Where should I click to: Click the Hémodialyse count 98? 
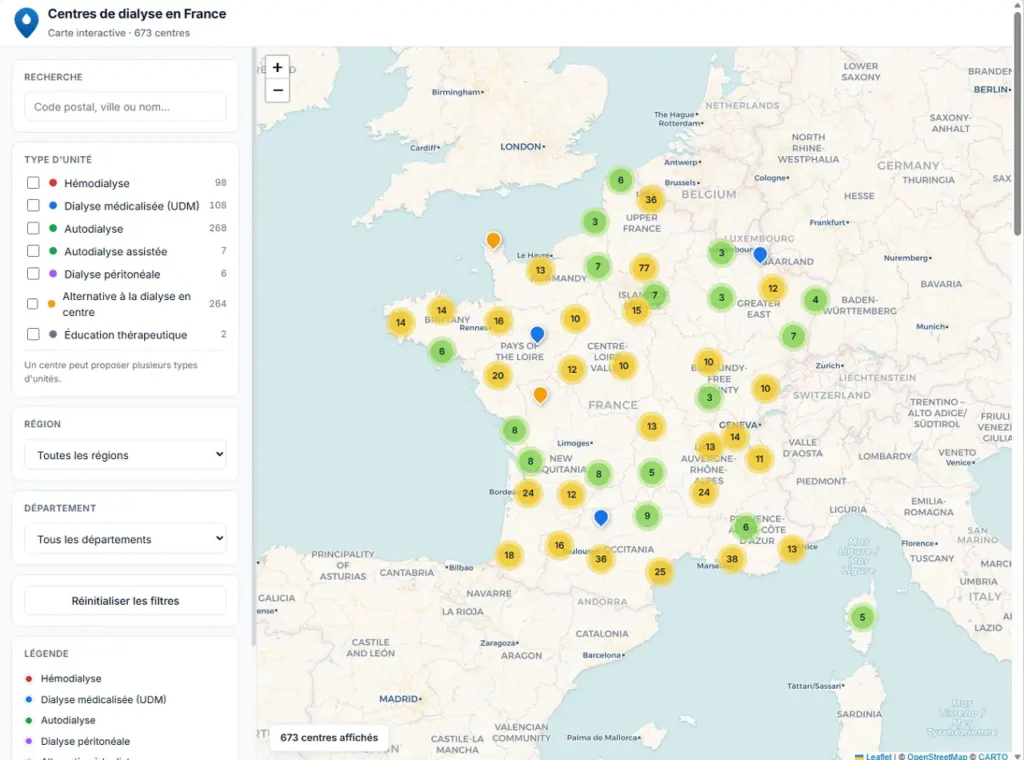point(221,183)
